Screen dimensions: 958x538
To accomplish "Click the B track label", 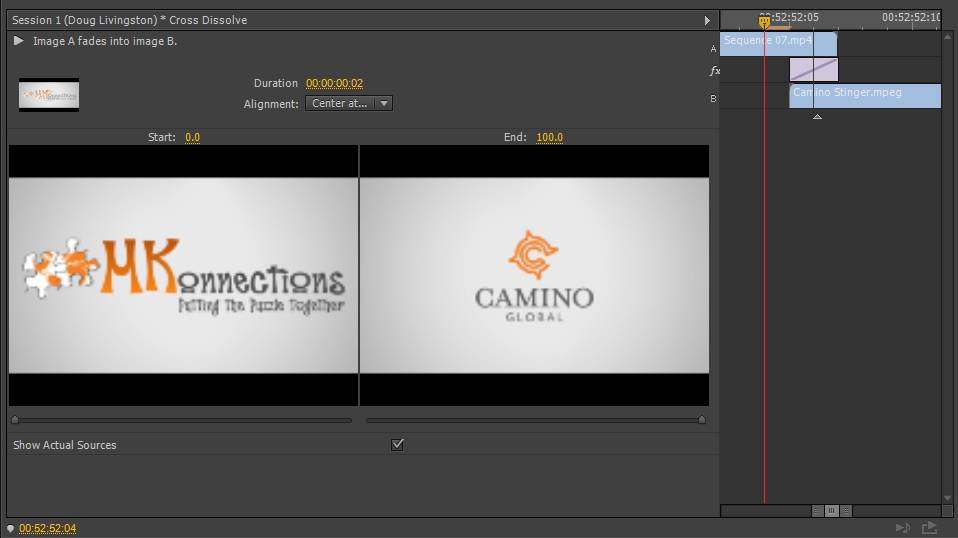I will [x=713, y=98].
